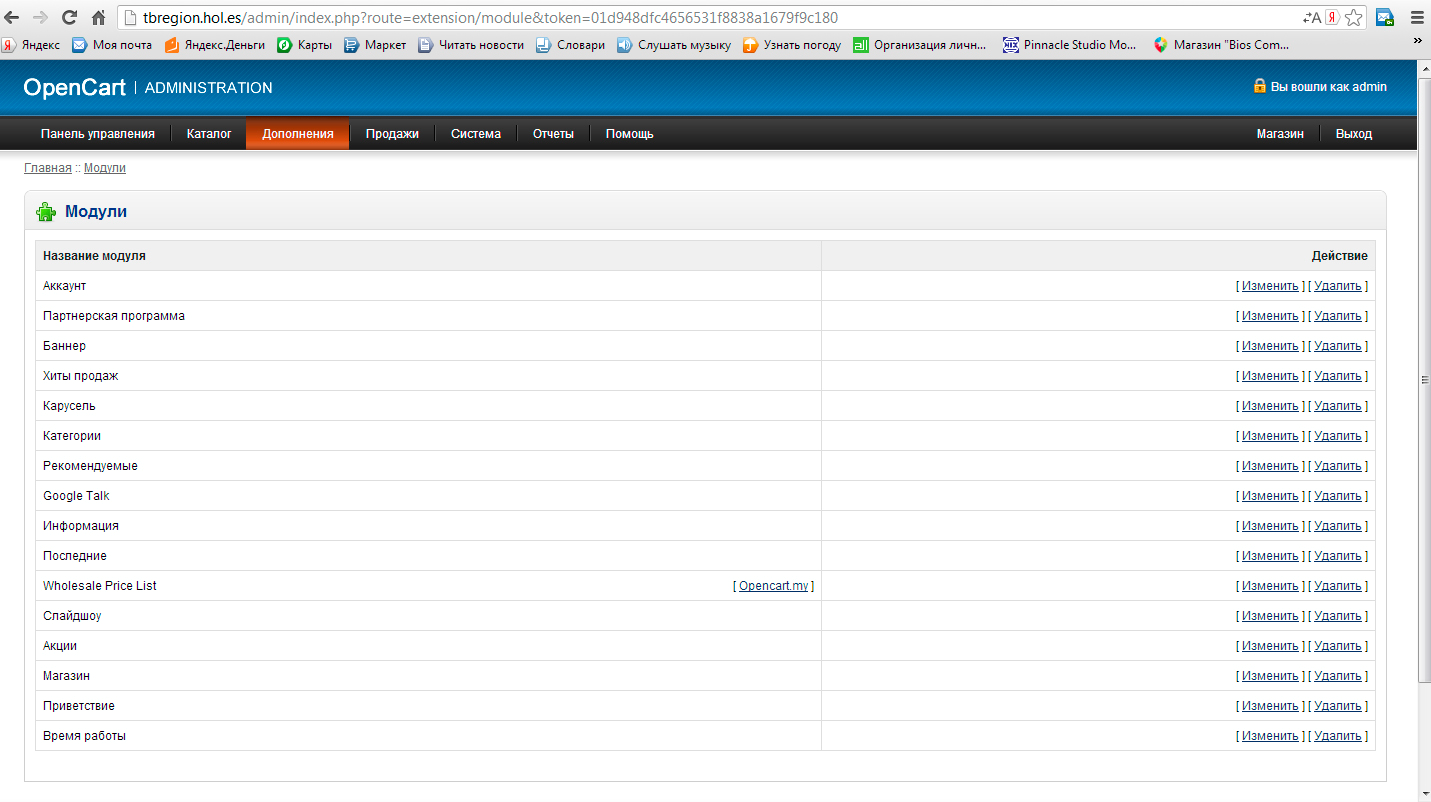Screen dimensions: 1431x802
Task: Click Удалить for the Аккаунт module
Action: (x=1338, y=286)
